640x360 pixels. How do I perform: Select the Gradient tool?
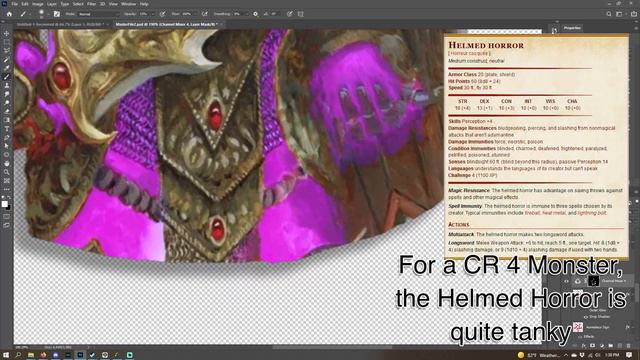coord(7,120)
